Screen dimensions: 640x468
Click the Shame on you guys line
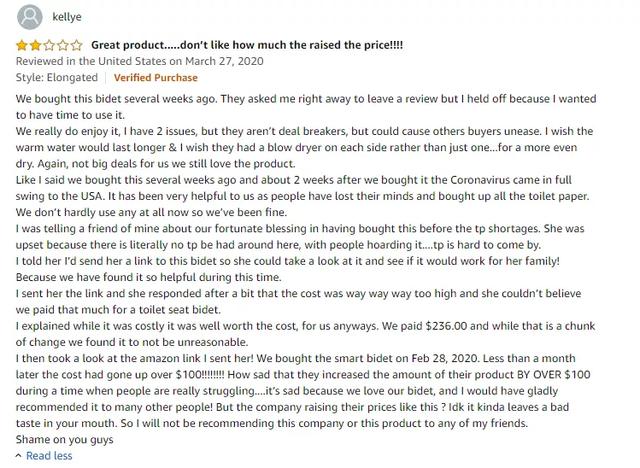coord(64,440)
